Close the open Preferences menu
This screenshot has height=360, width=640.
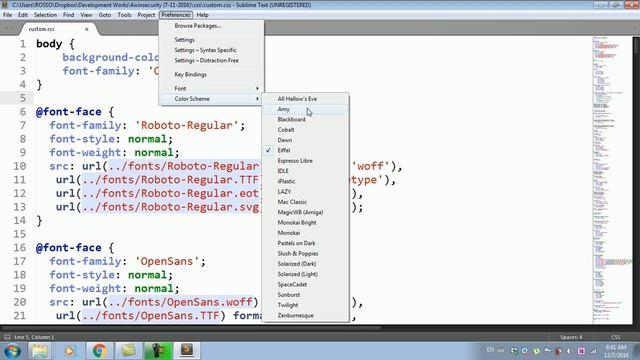click(x=176, y=15)
